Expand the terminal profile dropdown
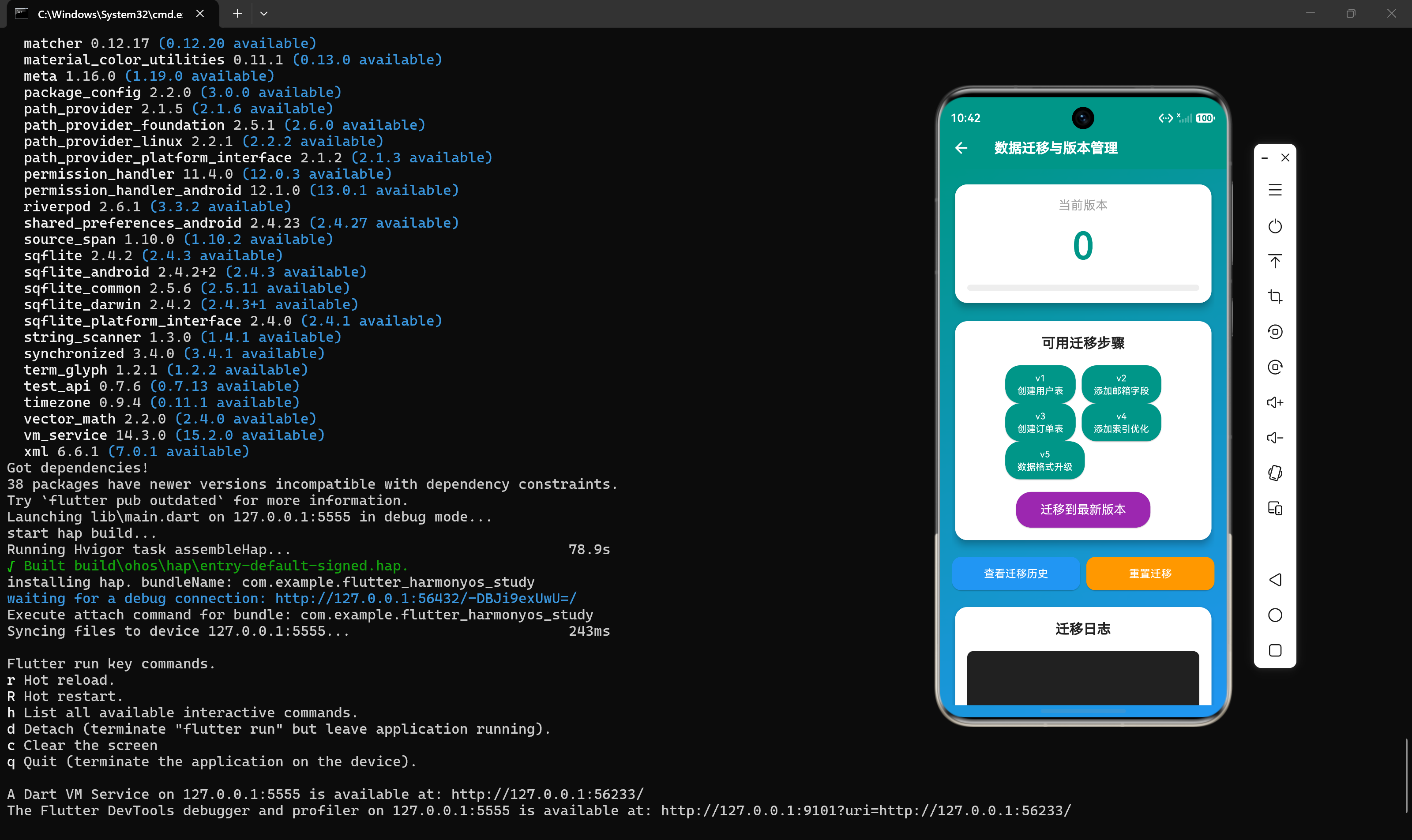This screenshot has width=1412, height=840. (x=264, y=14)
